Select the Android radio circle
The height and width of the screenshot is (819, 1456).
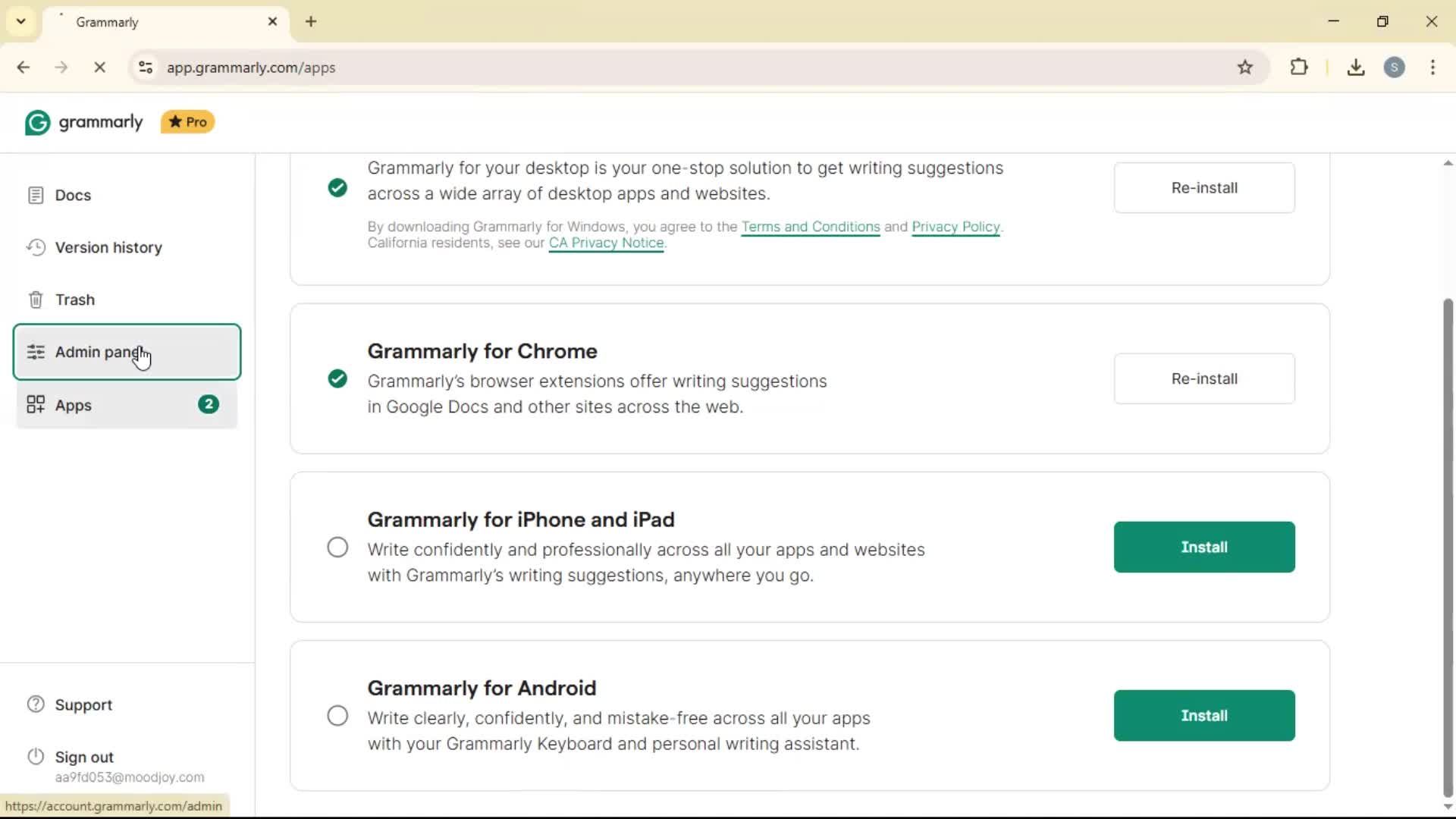click(337, 716)
